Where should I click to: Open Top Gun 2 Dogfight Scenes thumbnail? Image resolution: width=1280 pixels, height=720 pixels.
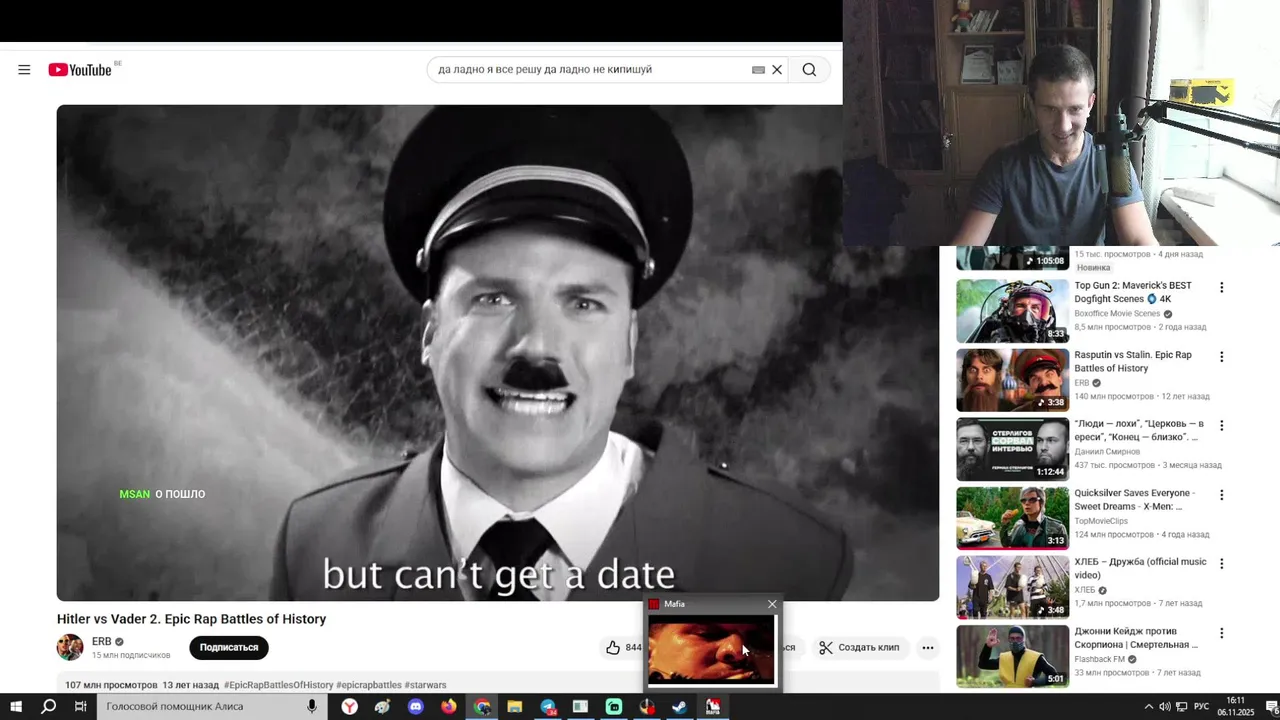coord(1012,311)
